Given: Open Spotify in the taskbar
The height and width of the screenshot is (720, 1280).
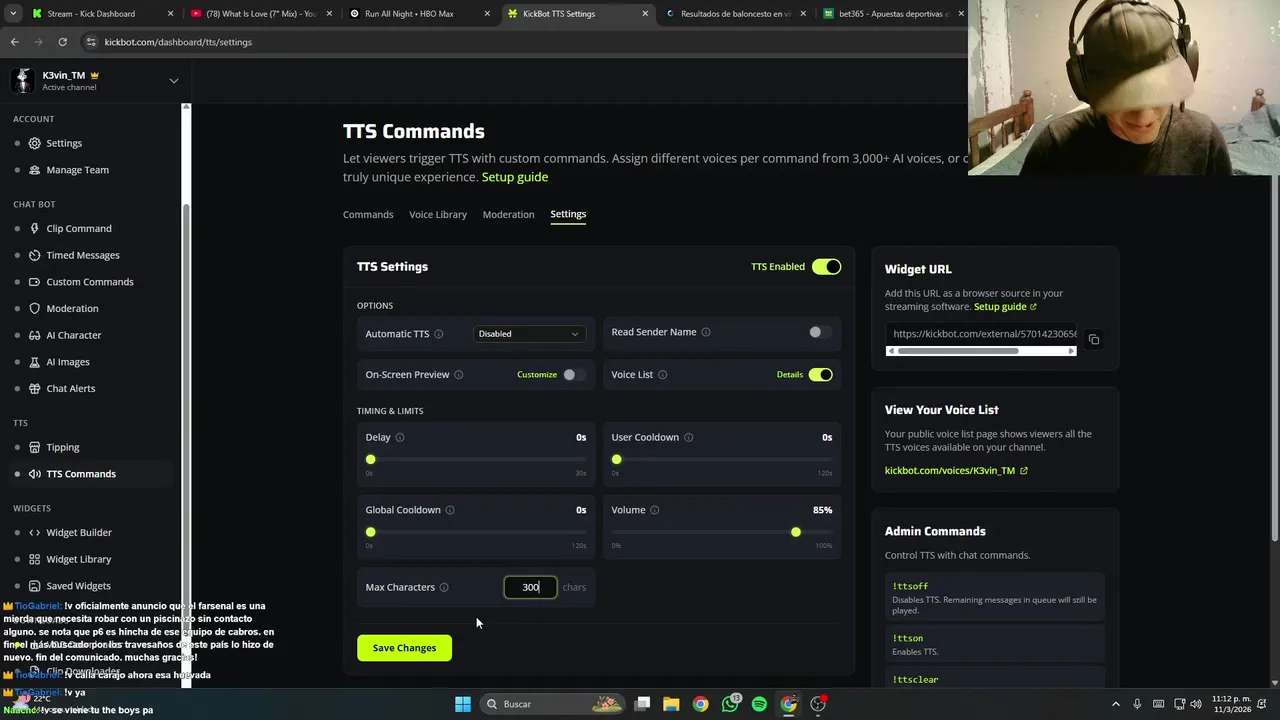Looking at the screenshot, I should [x=759, y=704].
